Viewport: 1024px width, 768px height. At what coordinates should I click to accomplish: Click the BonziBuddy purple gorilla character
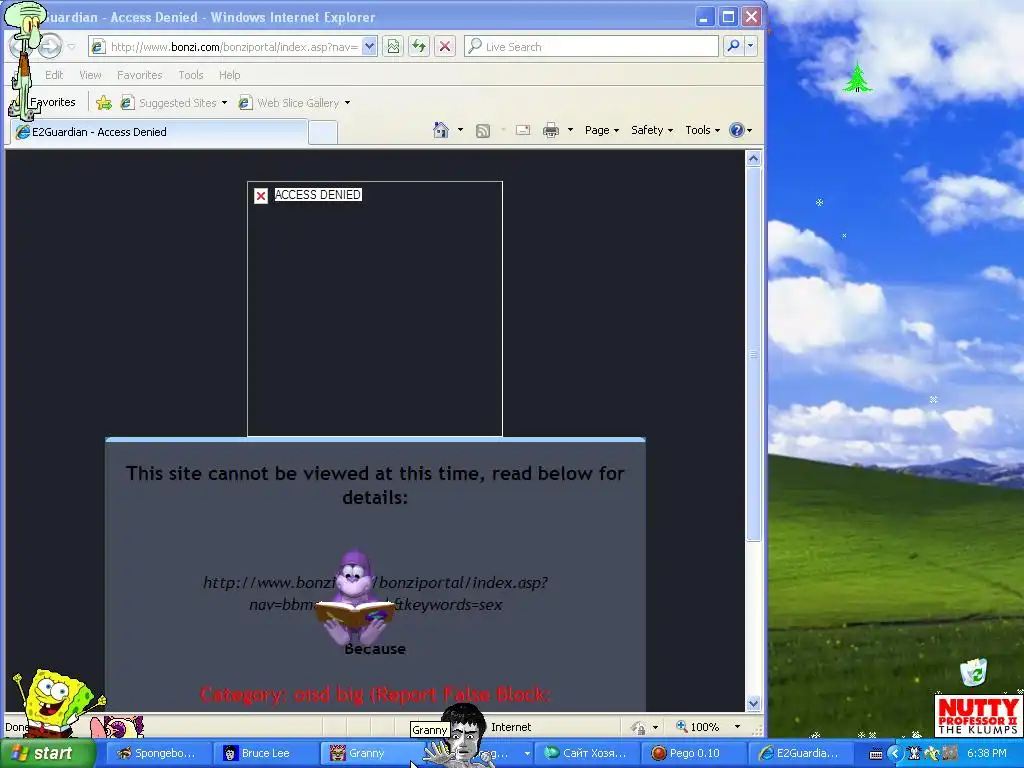355,596
